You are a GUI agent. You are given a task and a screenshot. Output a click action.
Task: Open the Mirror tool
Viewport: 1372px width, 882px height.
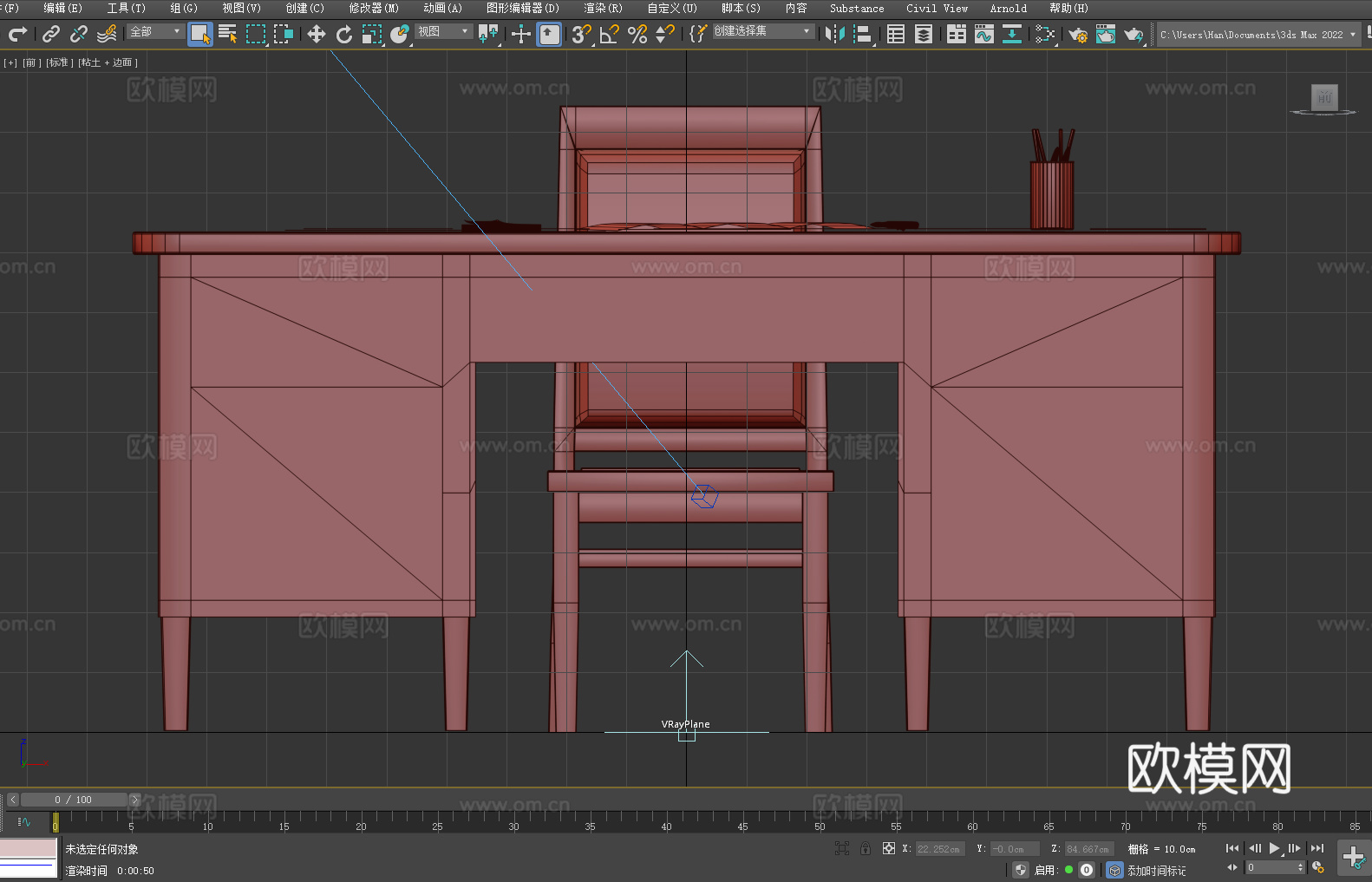(x=834, y=34)
